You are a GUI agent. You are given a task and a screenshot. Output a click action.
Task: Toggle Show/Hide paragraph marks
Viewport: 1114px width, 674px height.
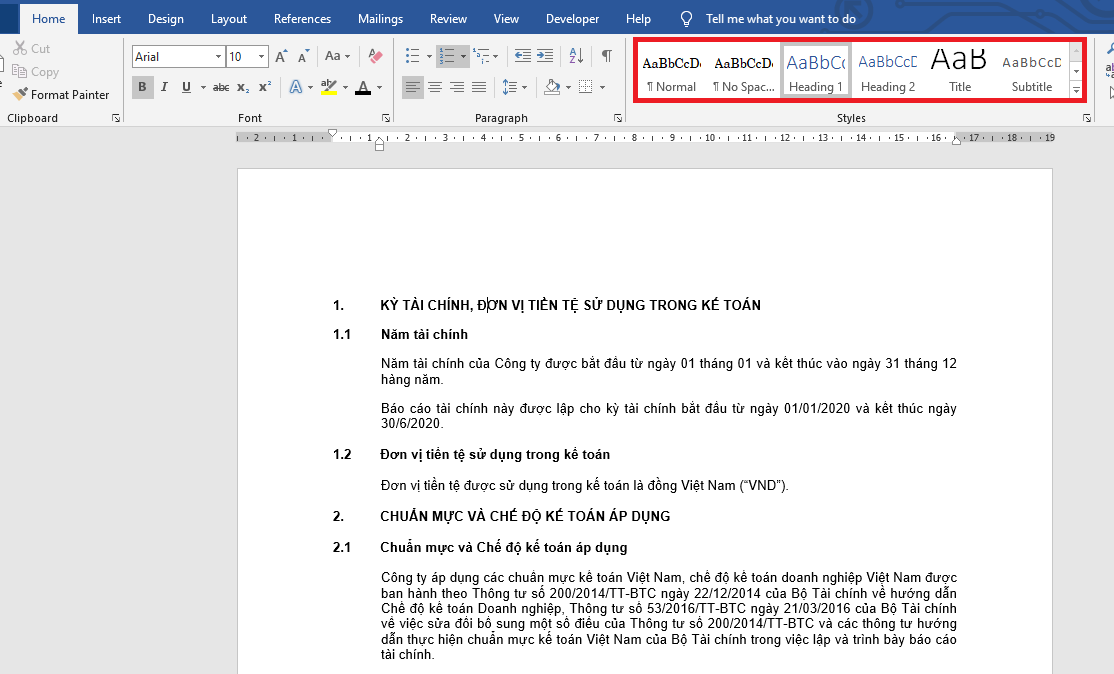[x=607, y=55]
